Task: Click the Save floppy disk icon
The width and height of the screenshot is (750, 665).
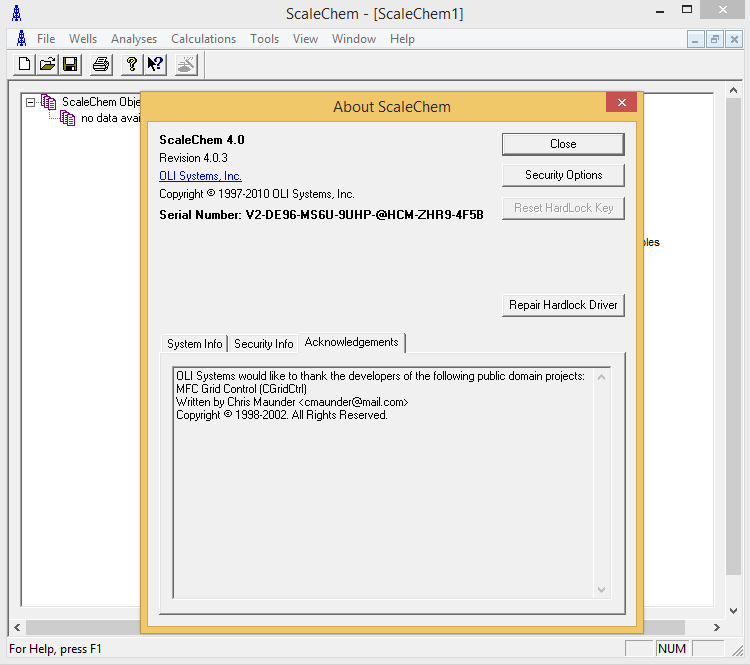Action: 70,65
